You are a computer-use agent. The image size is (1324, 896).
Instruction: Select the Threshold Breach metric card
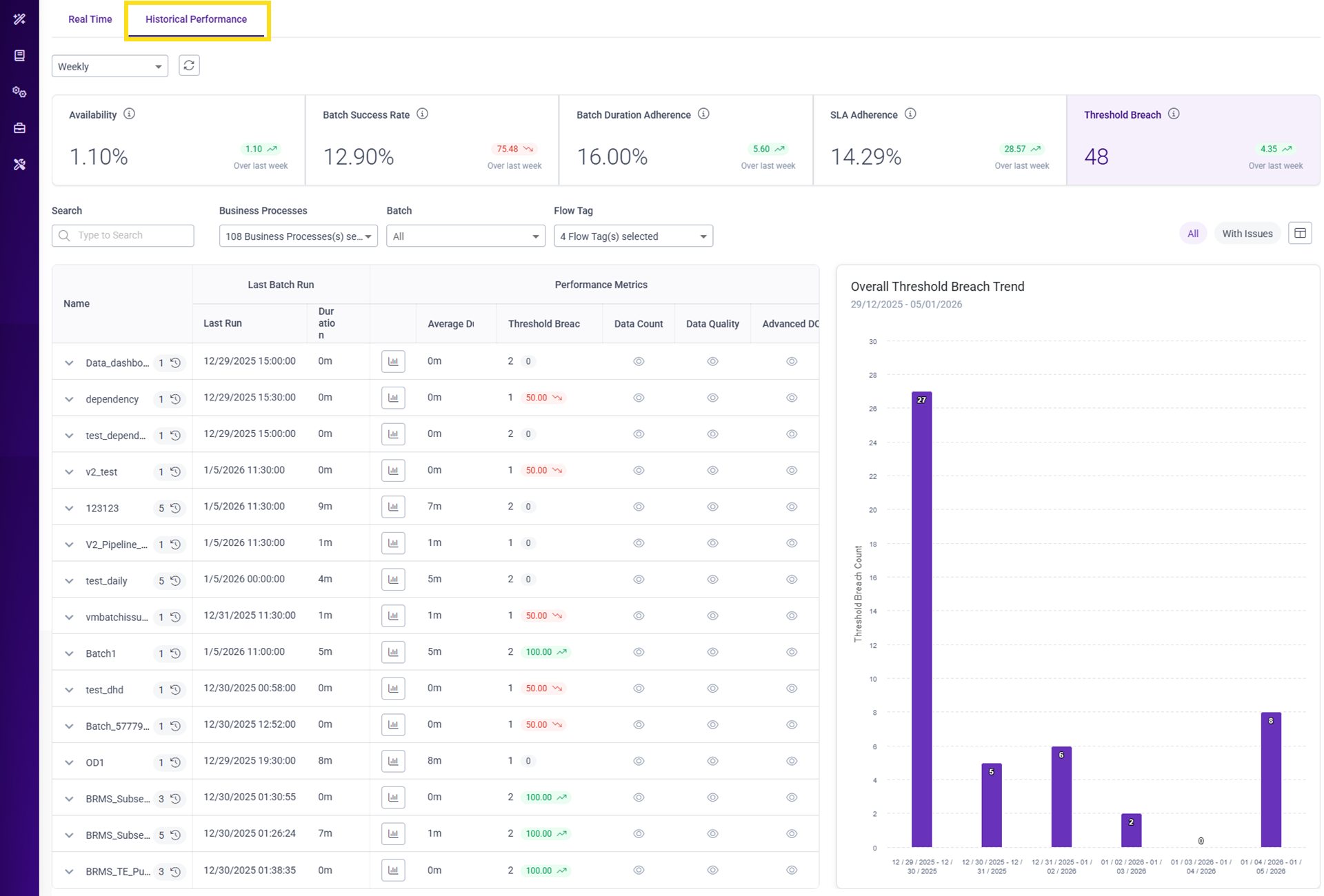(1192, 140)
